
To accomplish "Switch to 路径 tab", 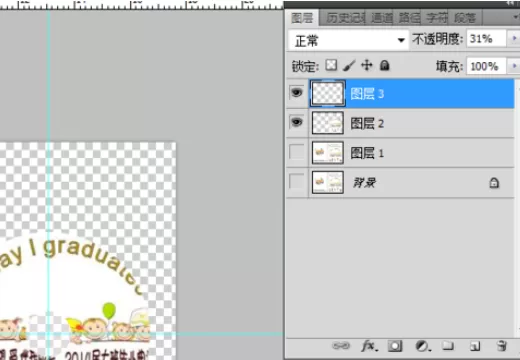I will 409,18.
